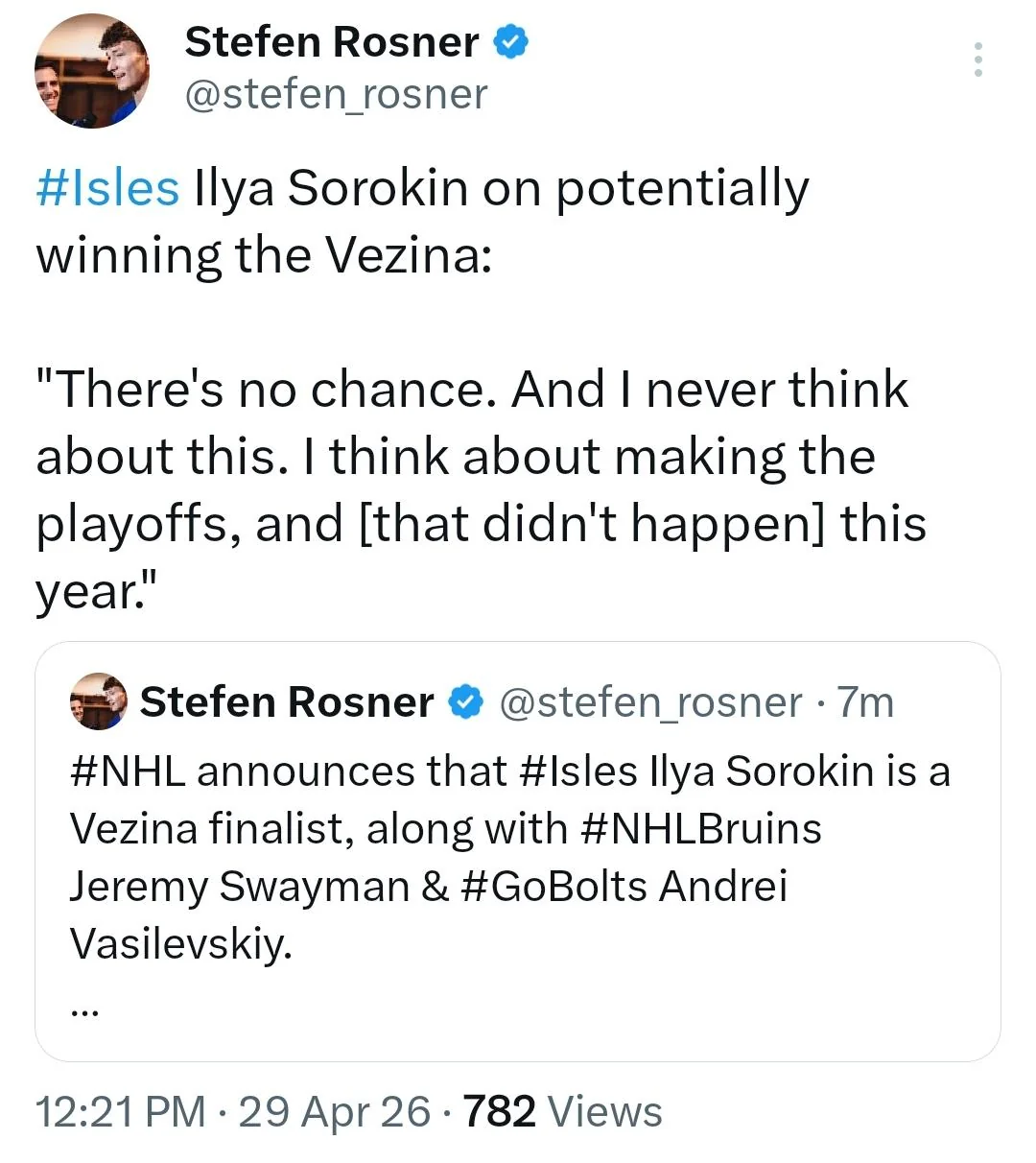Click the 12:21 PM tweet timestamp

(120, 1111)
